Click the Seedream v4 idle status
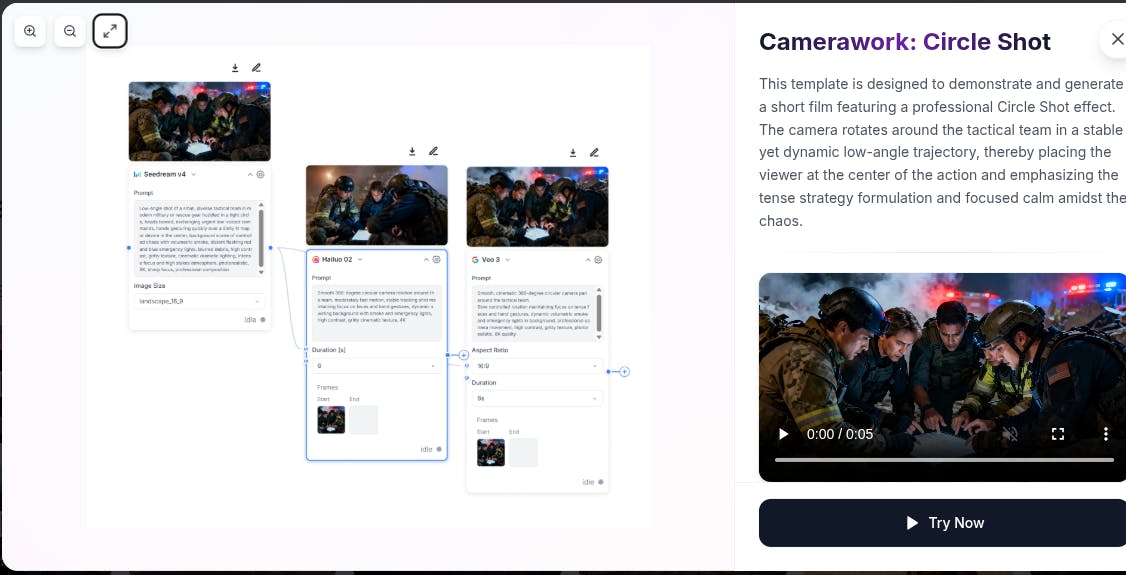 pyautogui.click(x=254, y=319)
